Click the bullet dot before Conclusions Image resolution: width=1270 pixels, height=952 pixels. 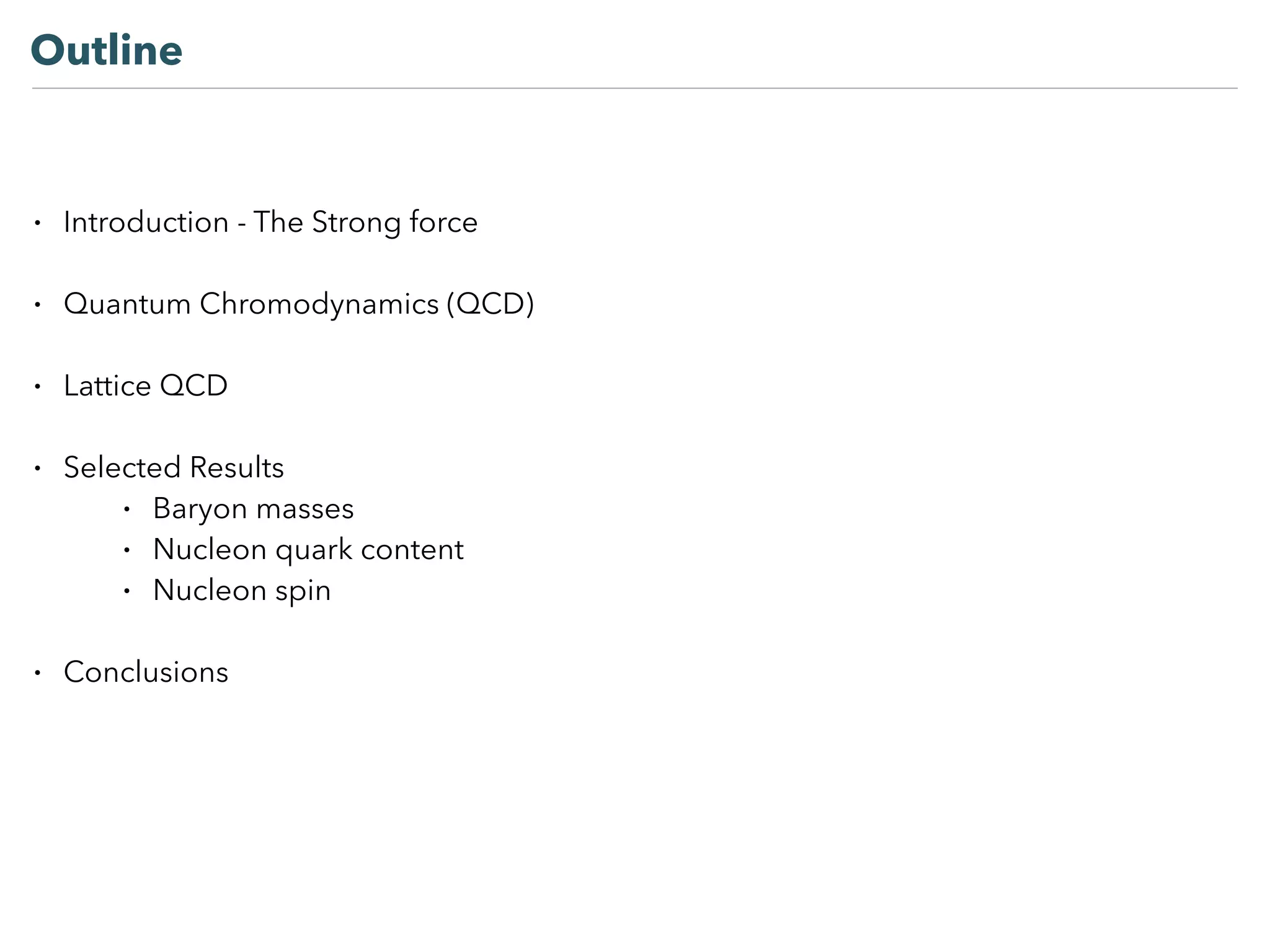click(38, 673)
